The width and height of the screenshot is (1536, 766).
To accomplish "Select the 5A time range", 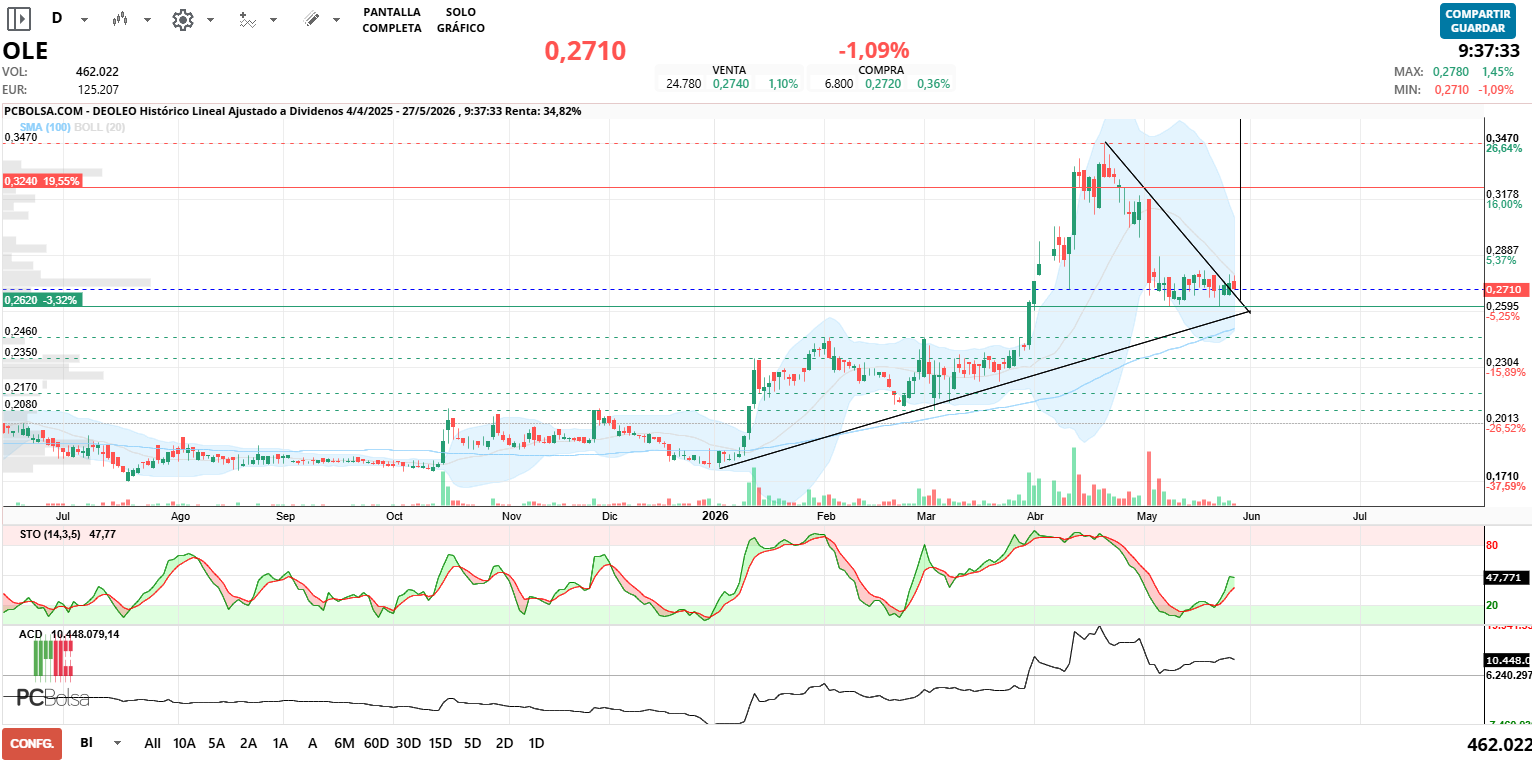I will click(217, 743).
